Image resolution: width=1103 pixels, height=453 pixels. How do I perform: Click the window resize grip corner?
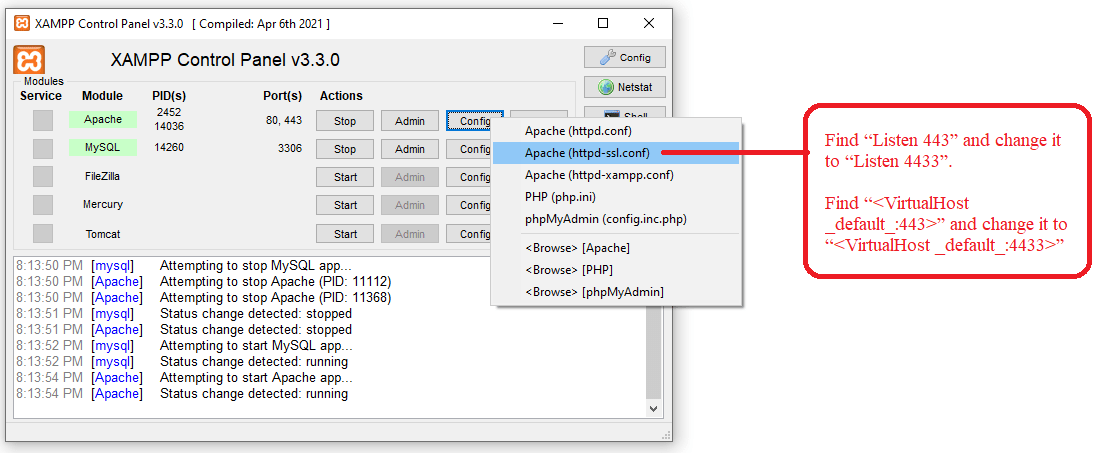pos(666,434)
